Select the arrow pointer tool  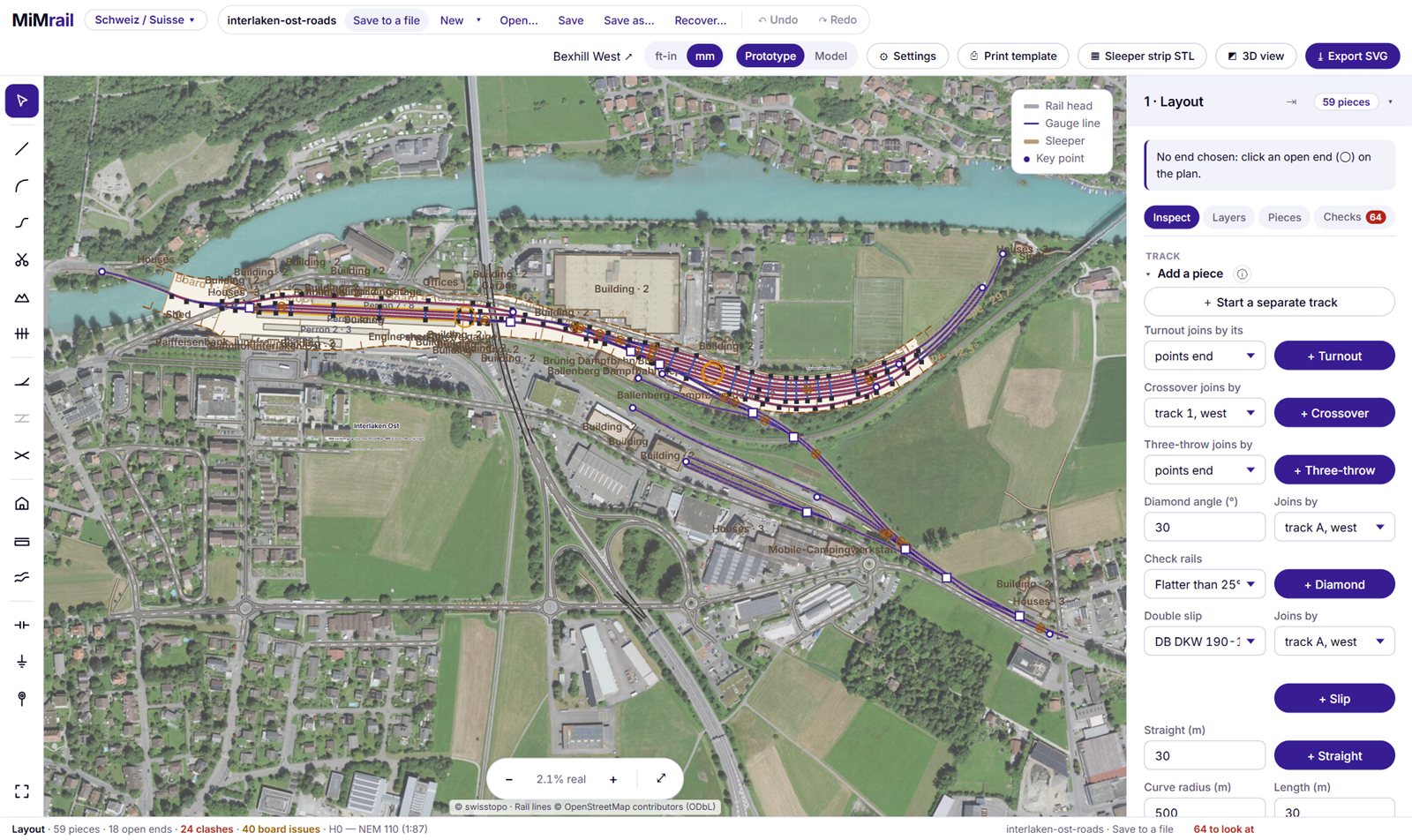pyautogui.click(x=22, y=101)
